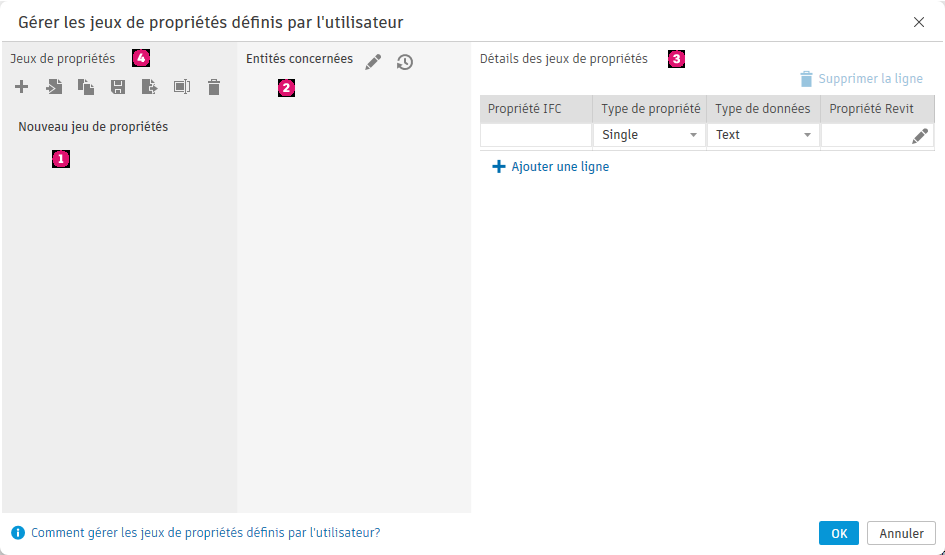Reset Entités concernées with history icon
Viewport: 945px width, 555px height.
point(405,61)
